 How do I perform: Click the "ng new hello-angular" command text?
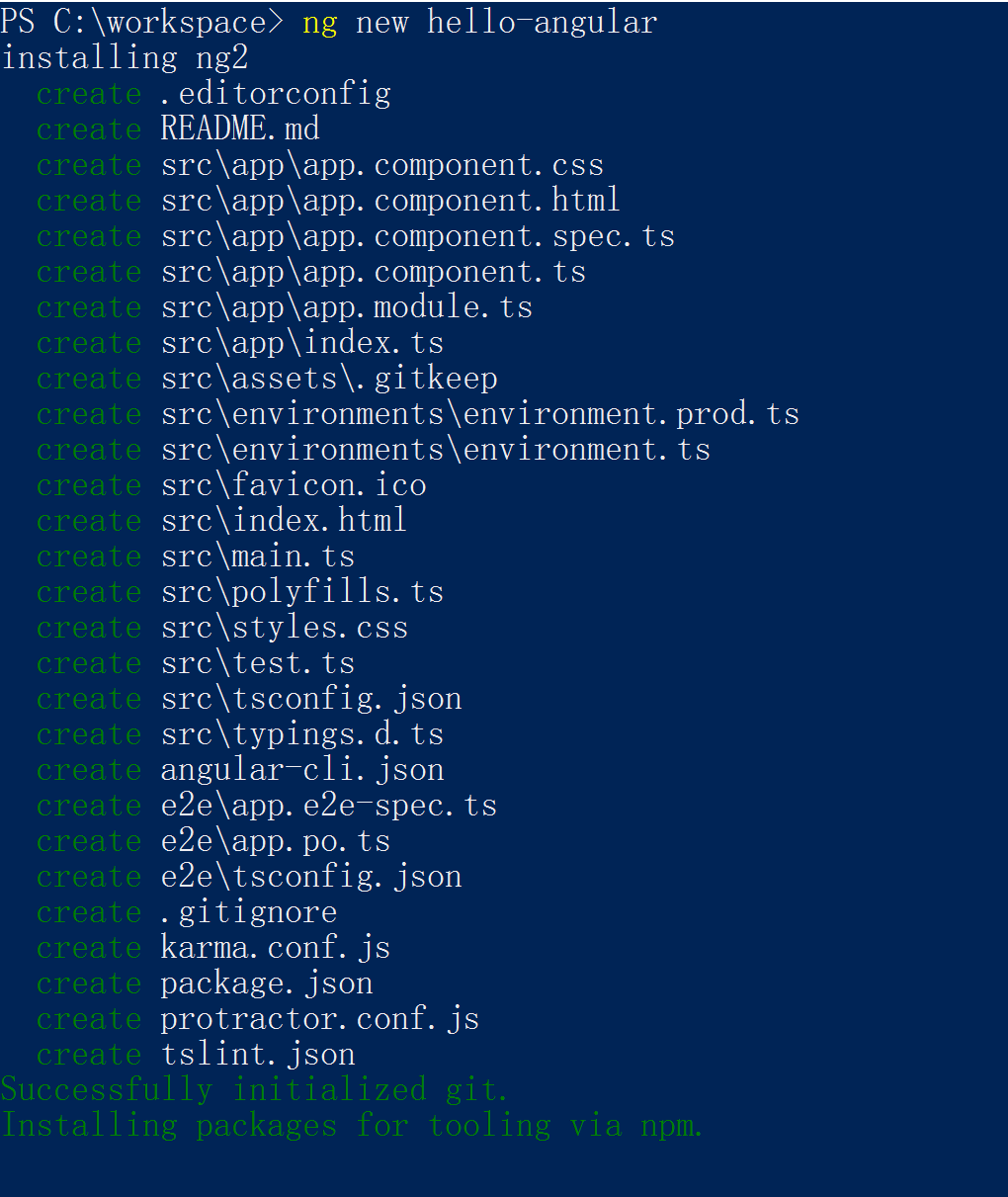479,23
